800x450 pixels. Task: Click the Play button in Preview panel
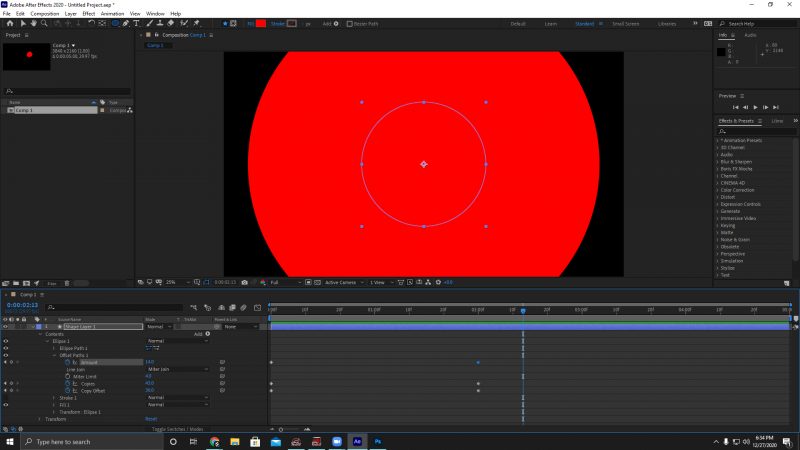756,107
